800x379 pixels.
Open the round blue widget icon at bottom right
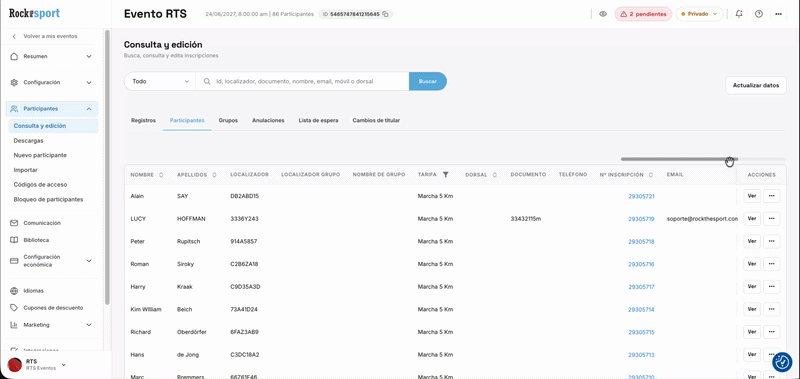(x=781, y=362)
